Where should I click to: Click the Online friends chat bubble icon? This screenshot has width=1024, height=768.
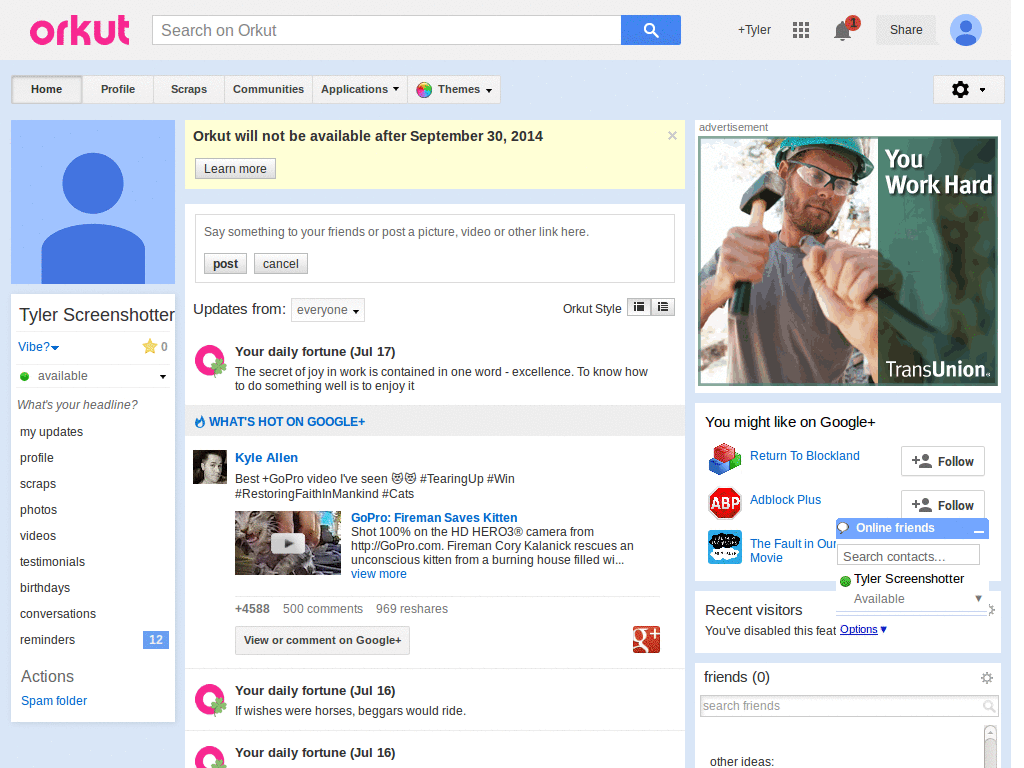tap(844, 528)
